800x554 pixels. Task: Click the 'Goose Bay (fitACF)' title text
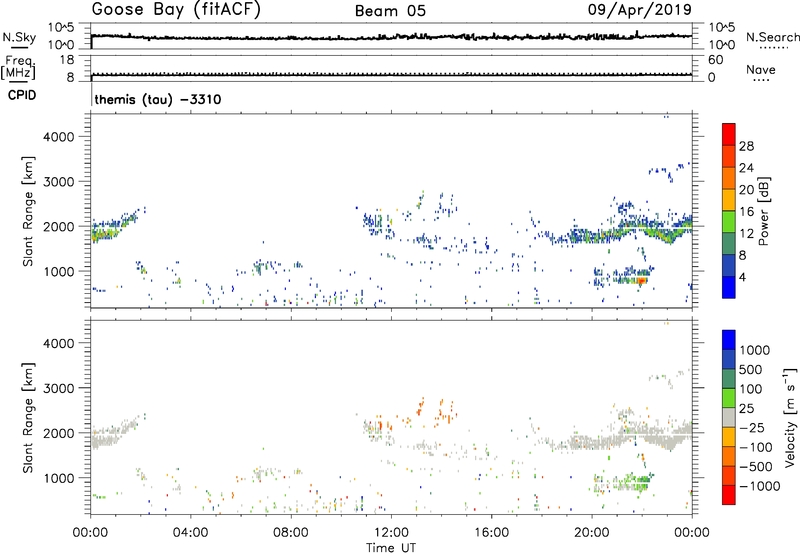[176, 10]
